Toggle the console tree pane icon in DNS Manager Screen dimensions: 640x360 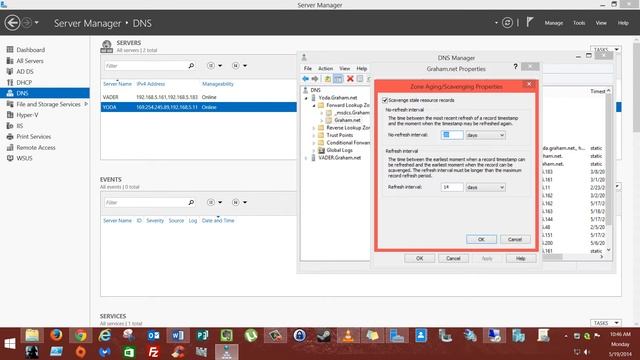pyautogui.click(x=338, y=79)
